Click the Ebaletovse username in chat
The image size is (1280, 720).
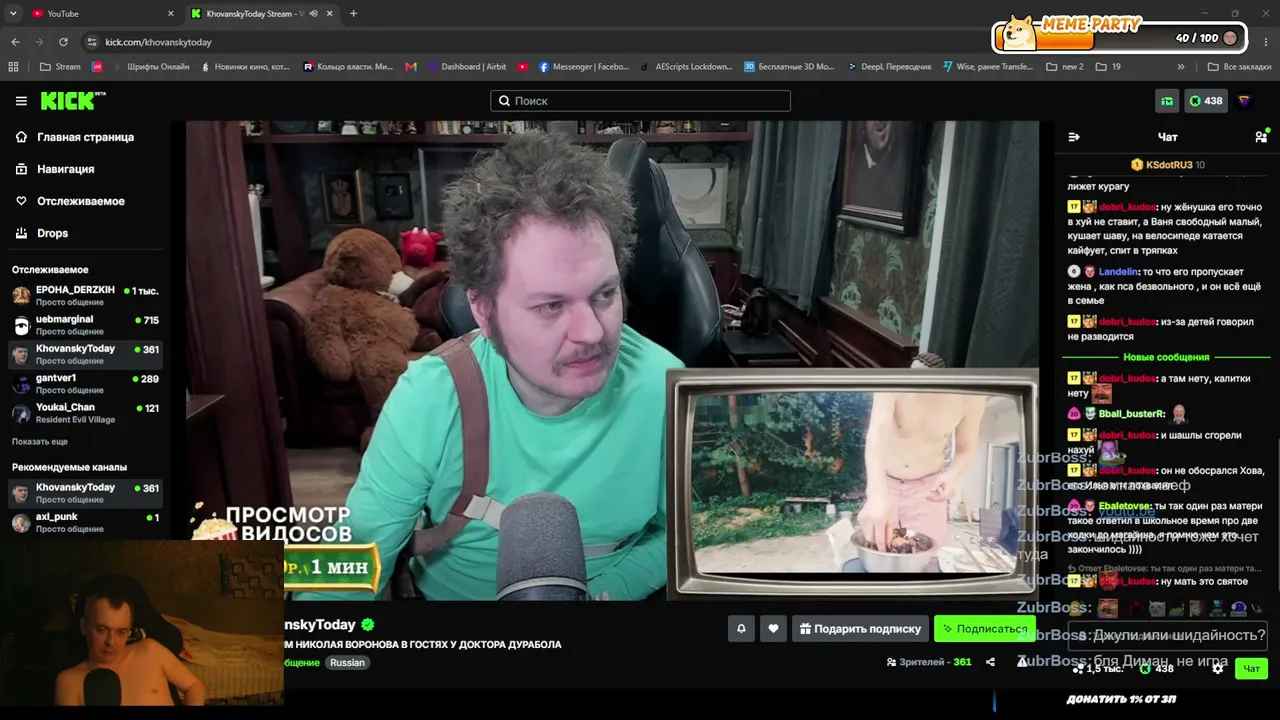1124,507
